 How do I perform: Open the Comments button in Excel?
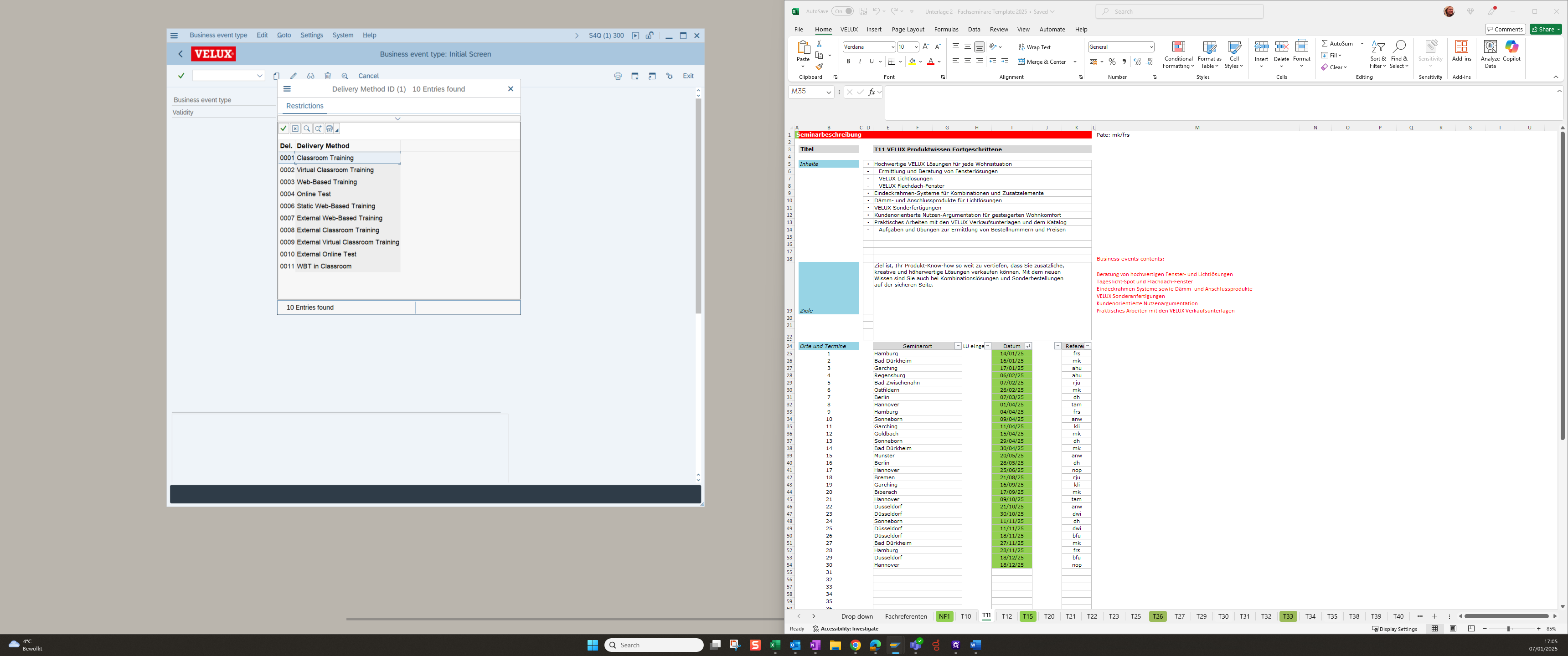pyautogui.click(x=1505, y=29)
